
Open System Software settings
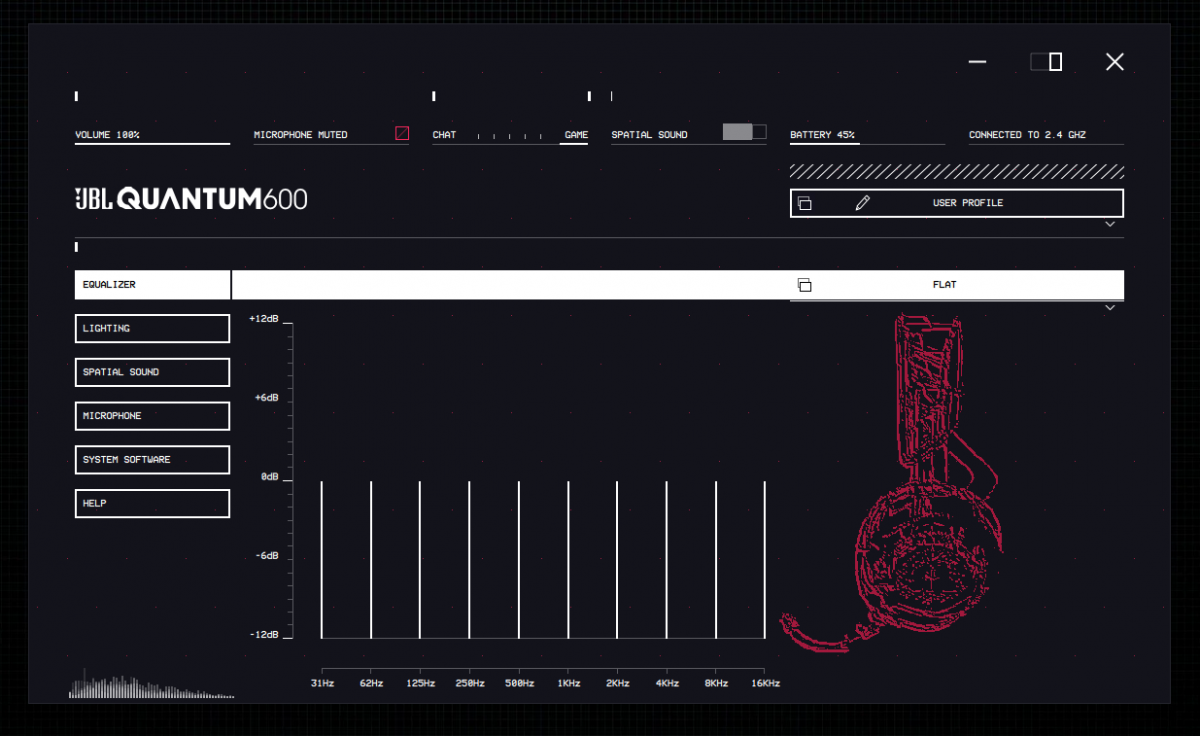point(152,460)
